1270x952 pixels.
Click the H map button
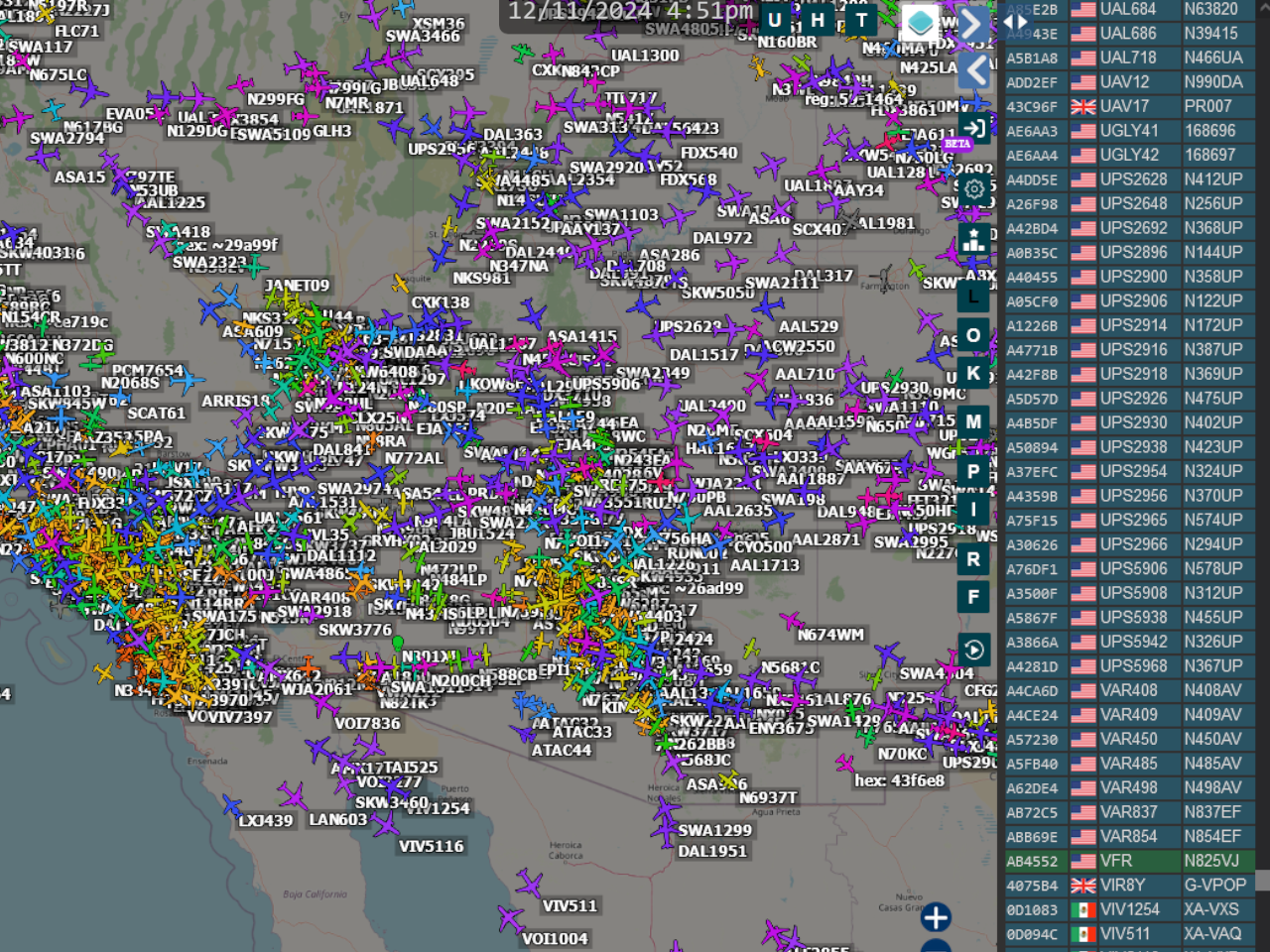(818, 20)
